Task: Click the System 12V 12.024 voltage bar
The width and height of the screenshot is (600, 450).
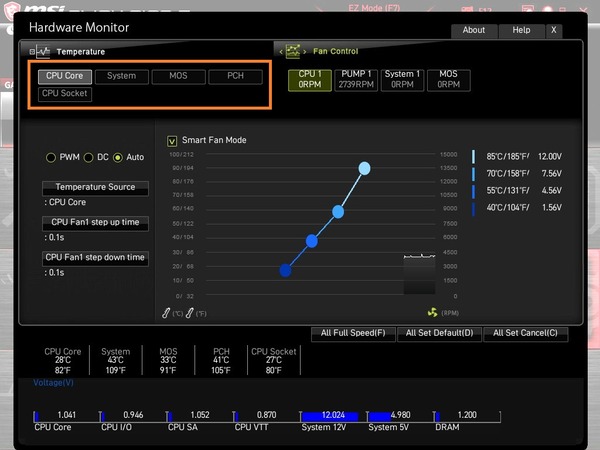Action: 333,416
